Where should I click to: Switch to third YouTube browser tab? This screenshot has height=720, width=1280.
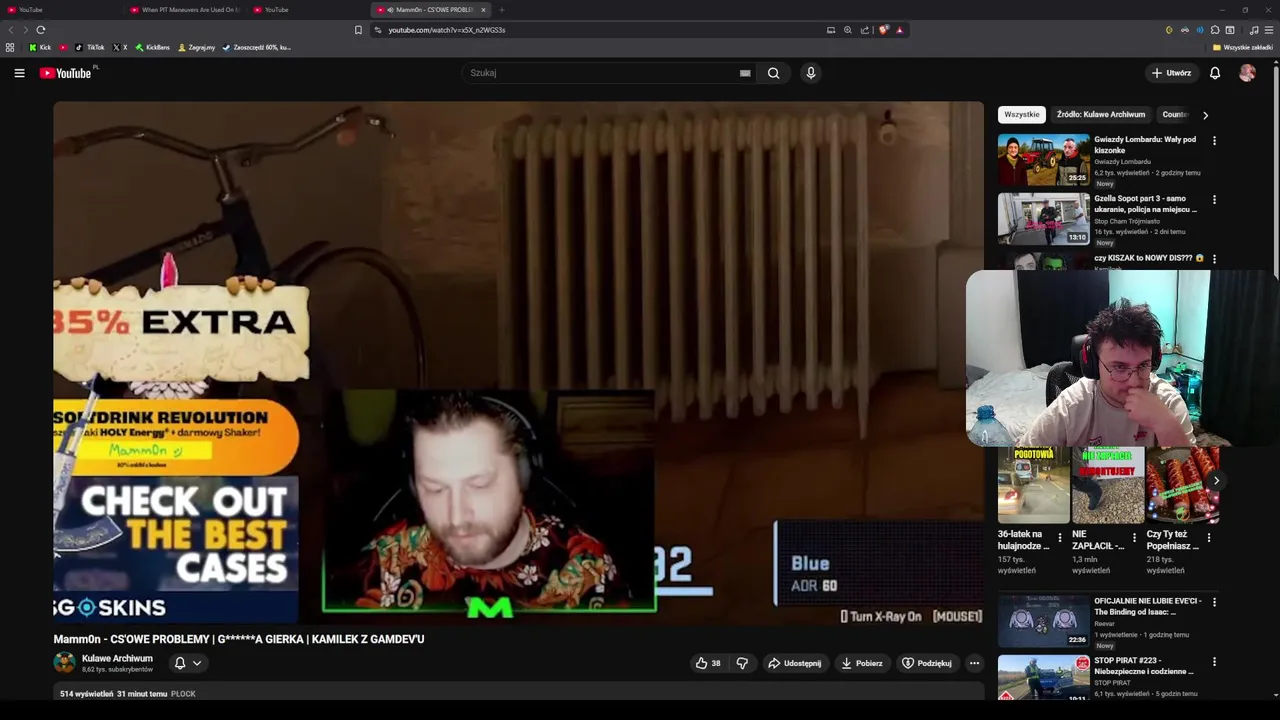308,10
